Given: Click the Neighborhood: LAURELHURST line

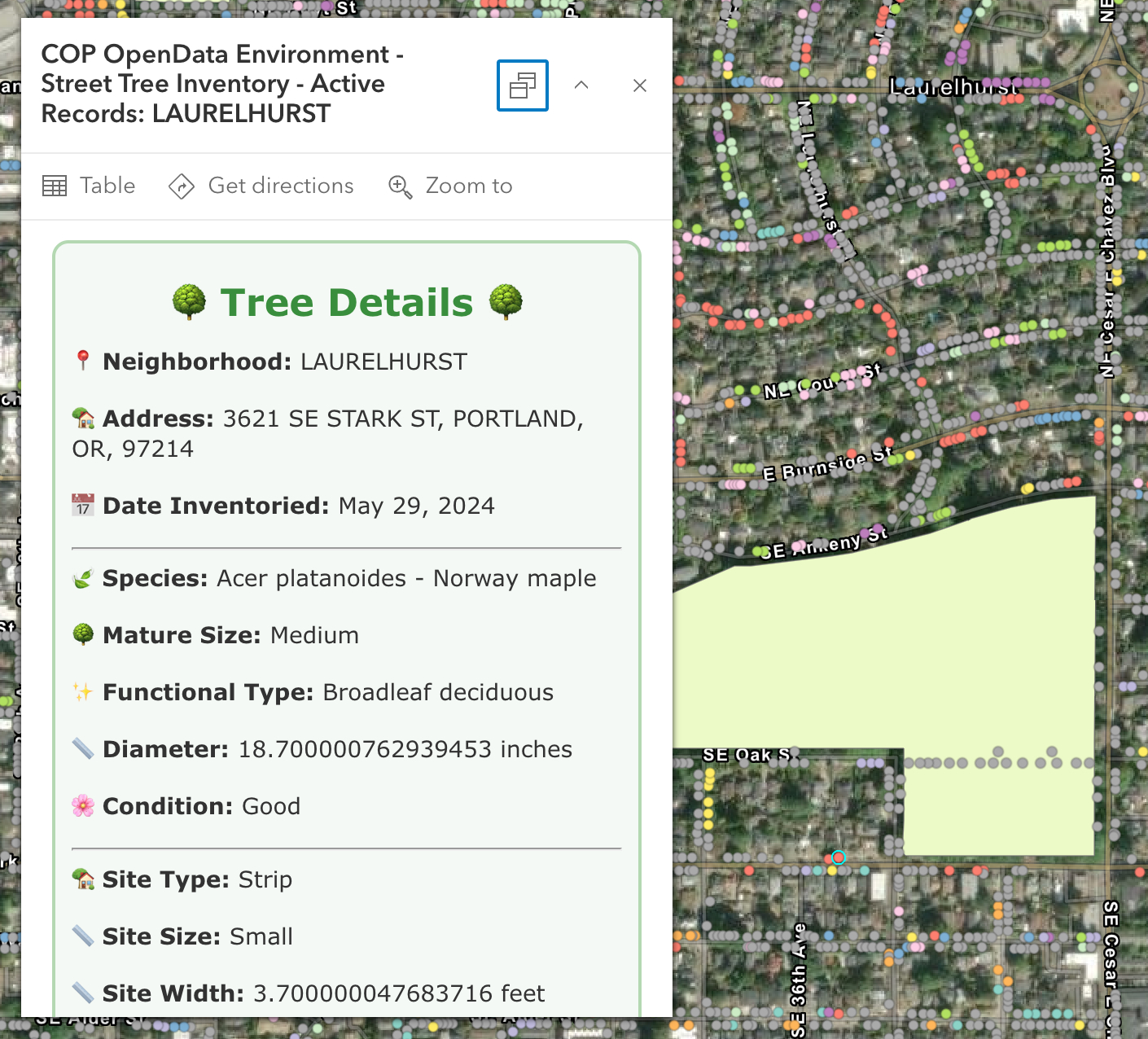Looking at the screenshot, I should [270, 362].
